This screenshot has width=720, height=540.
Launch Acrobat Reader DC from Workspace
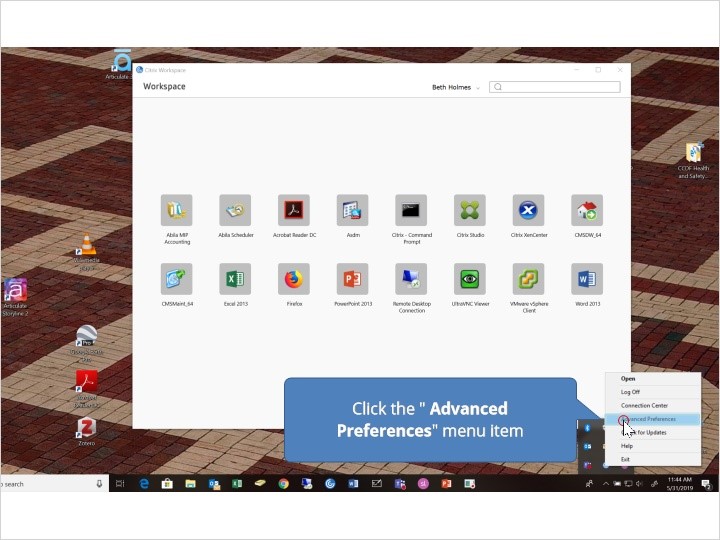293,211
